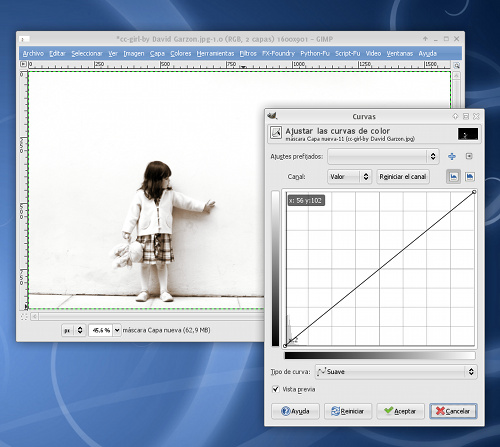Open the Seleccionar menu
Image resolution: width=500 pixels, height=447 pixels.
coord(87,53)
